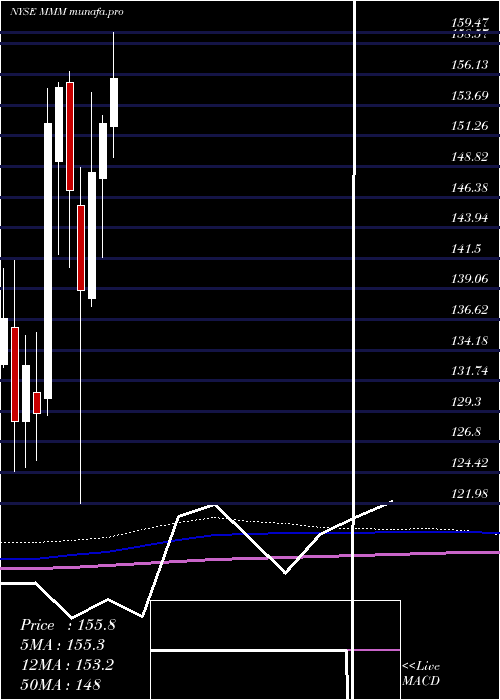The width and height of the screenshot is (500, 700).
Task: Select the 151.26 price axis label
Action: coord(470,126)
